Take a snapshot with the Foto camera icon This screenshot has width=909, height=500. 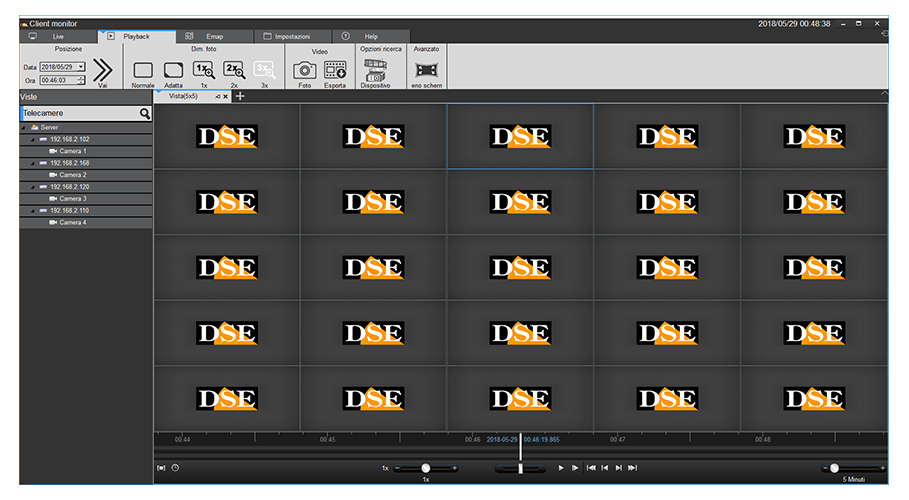point(305,70)
